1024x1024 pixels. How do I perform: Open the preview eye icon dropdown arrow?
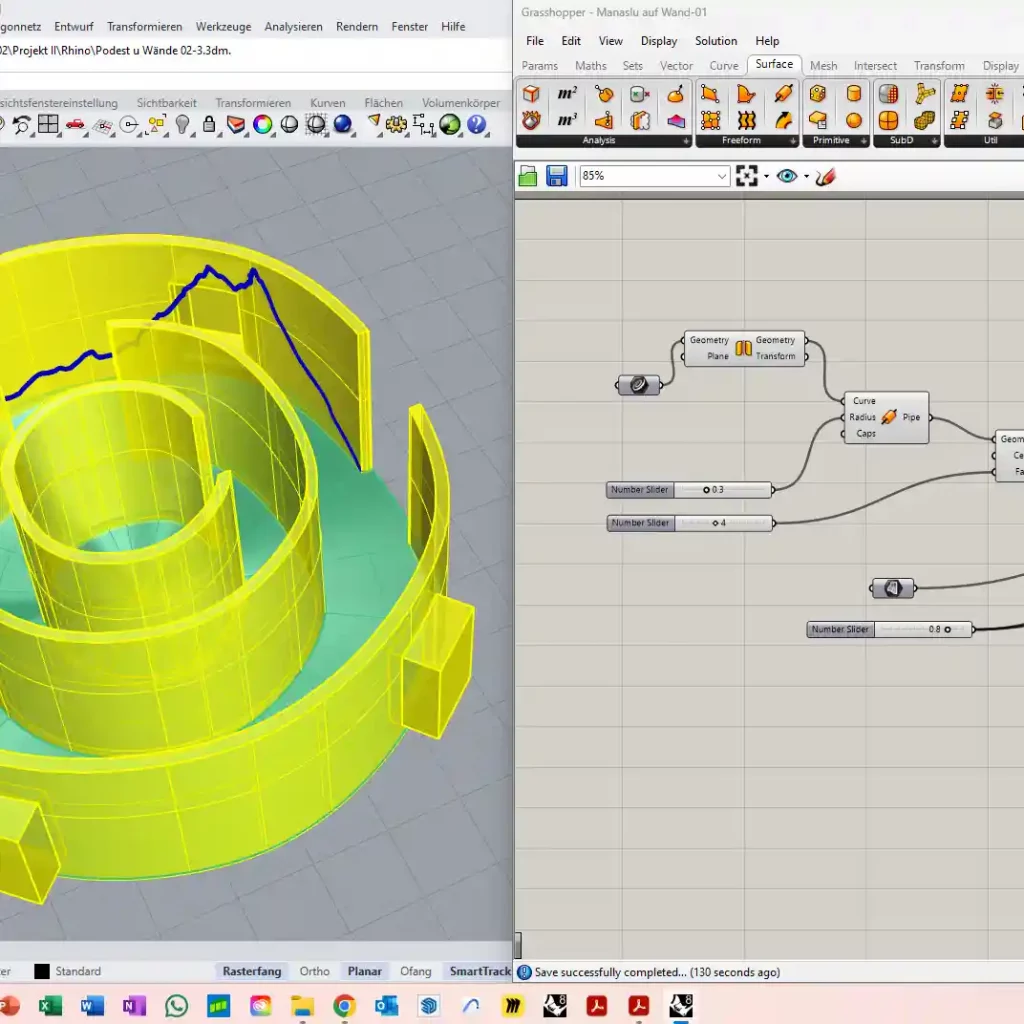tap(806, 176)
